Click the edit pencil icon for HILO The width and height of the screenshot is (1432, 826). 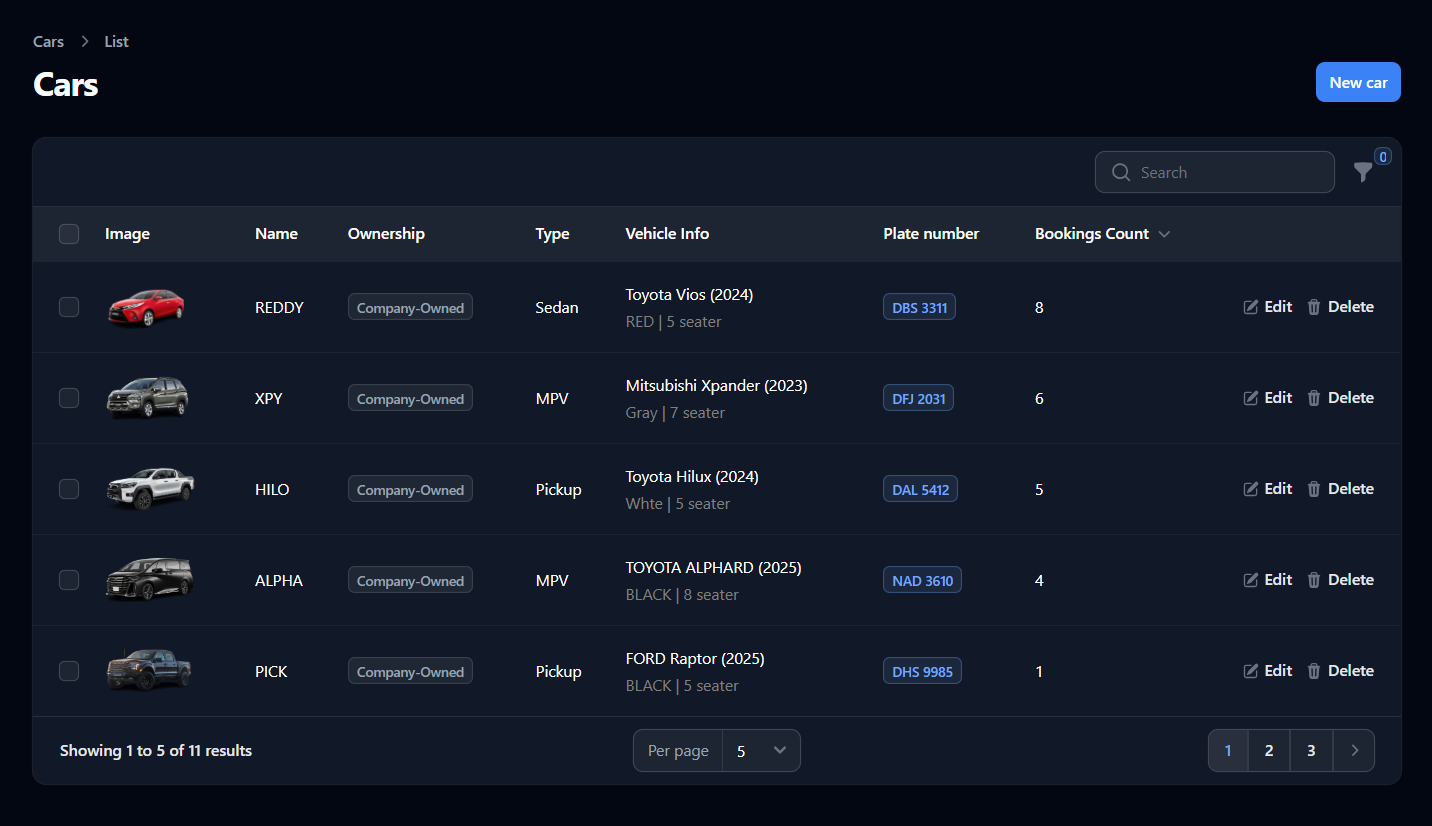click(x=1251, y=489)
